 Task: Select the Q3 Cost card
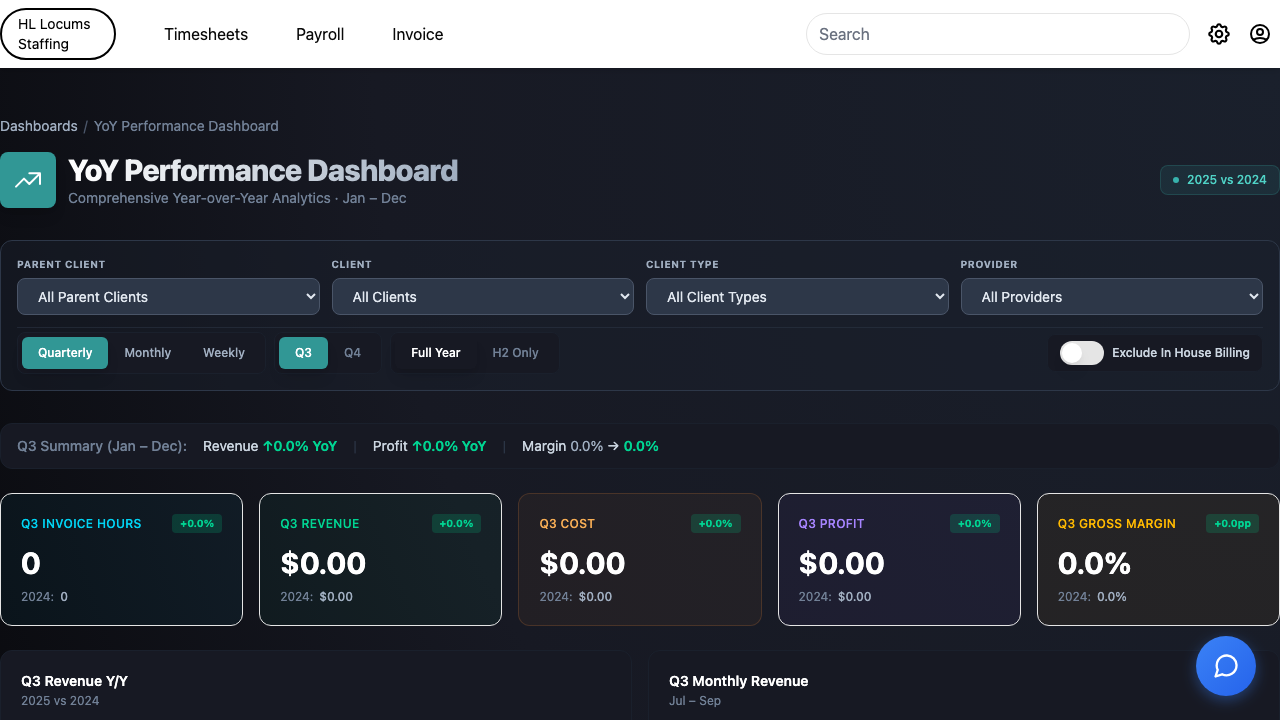coord(640,559)
